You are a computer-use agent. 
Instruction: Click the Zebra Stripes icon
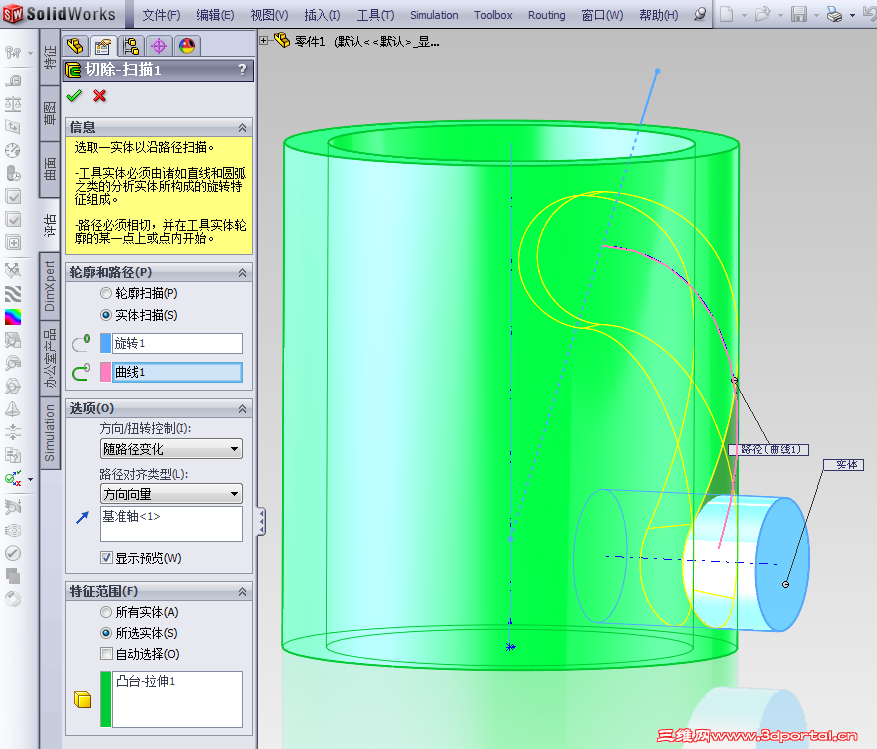pyautogui.click(x=13, y=294)
